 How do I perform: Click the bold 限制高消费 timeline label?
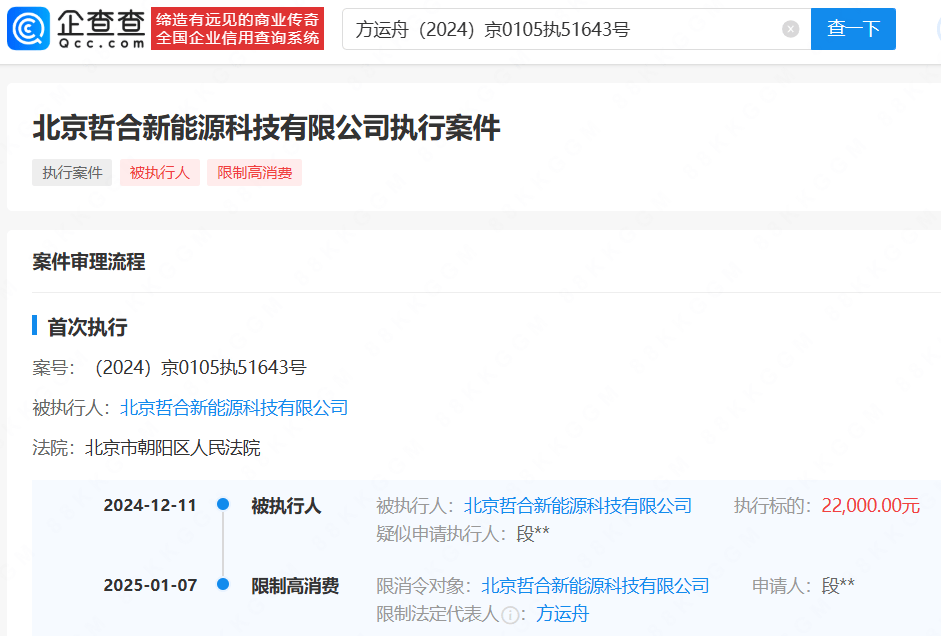[x=295, y=586]
